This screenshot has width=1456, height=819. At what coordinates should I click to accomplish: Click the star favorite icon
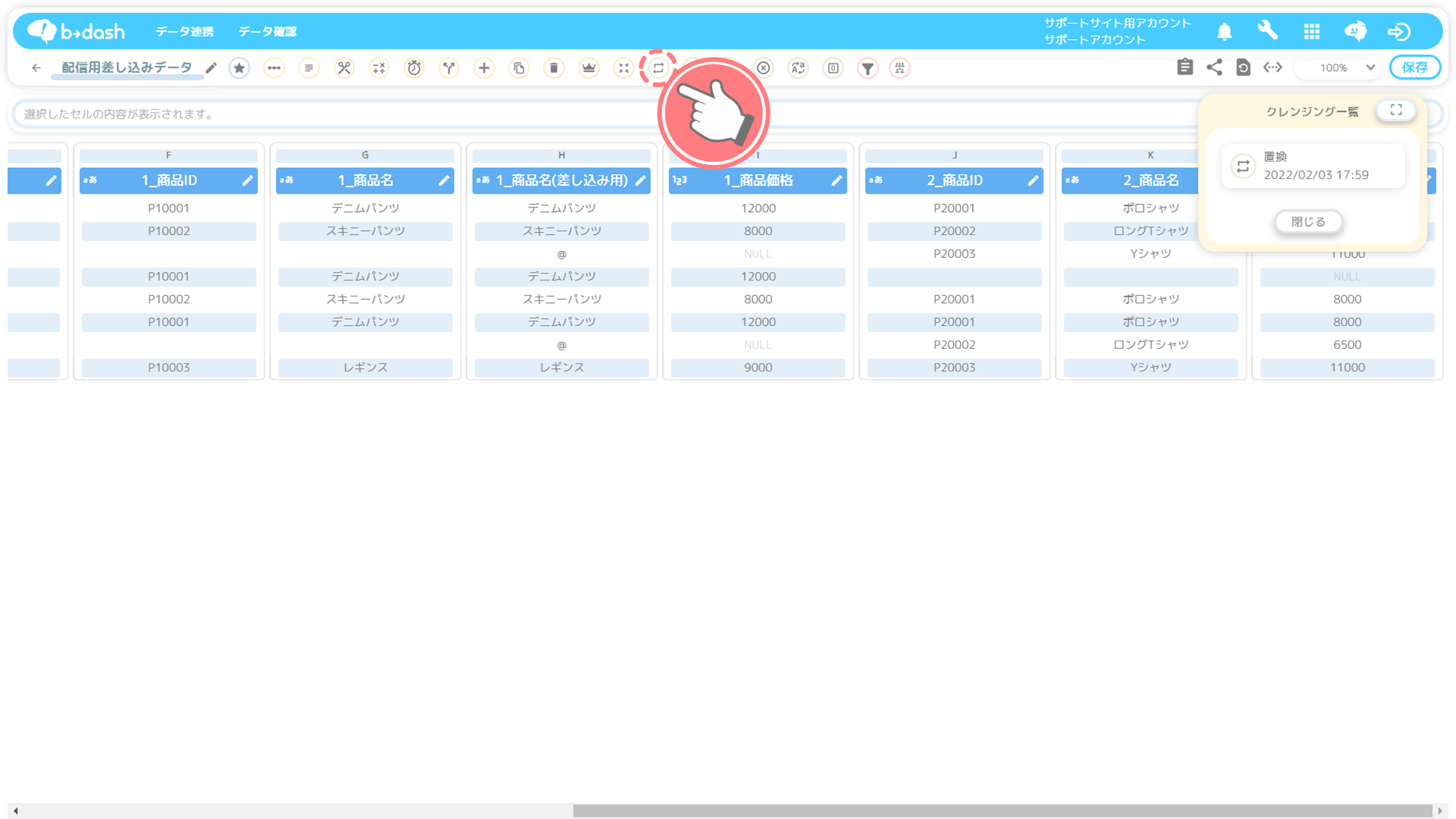240,68
